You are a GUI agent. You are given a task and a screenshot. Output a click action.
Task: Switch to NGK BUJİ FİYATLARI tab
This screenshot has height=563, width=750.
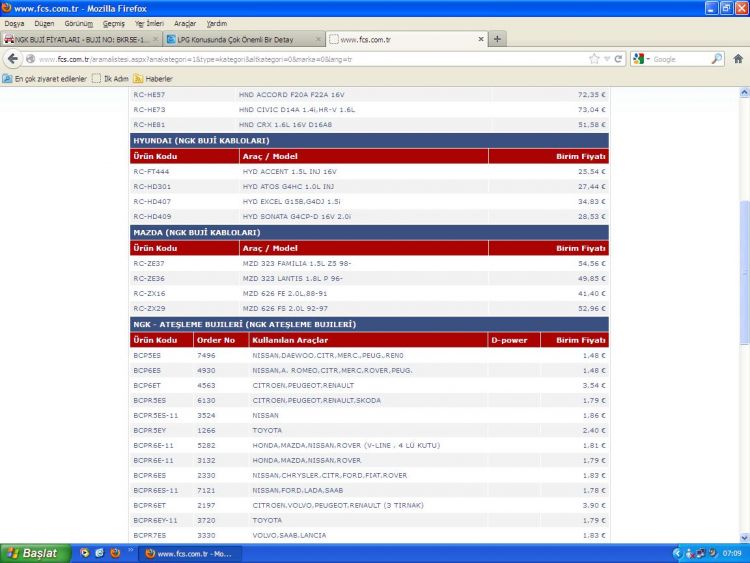point(81,39)
